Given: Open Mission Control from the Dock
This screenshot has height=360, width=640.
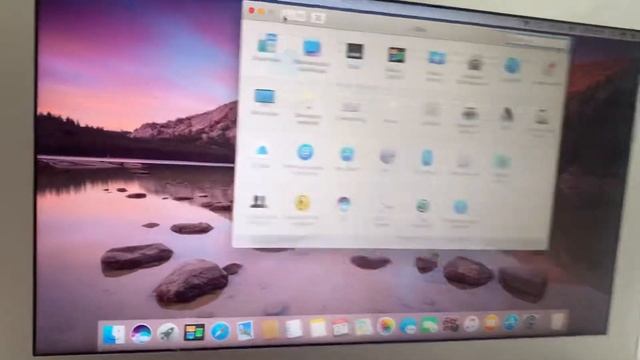Looking at the screenshot, I should point(194,332).
